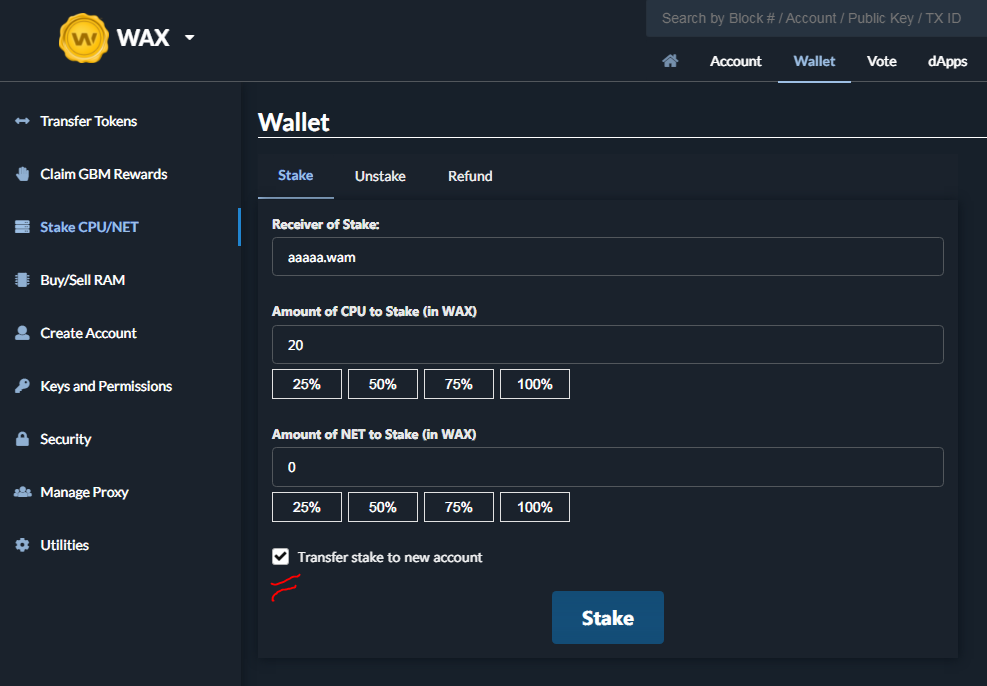Image resolution: width=987 pixels, height=686 pixels.
Task: Open dApps in top navigation
Action: (947, 61)
